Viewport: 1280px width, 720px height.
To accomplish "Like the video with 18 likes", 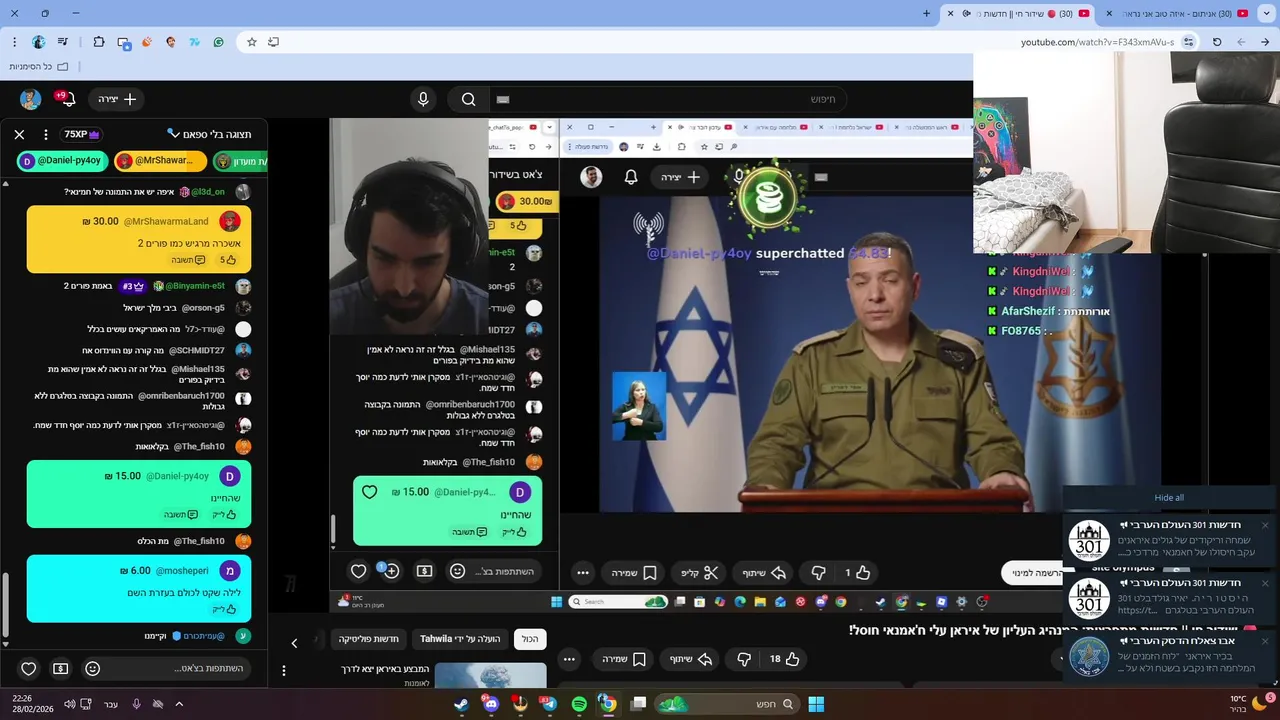I will click(785, 659).
